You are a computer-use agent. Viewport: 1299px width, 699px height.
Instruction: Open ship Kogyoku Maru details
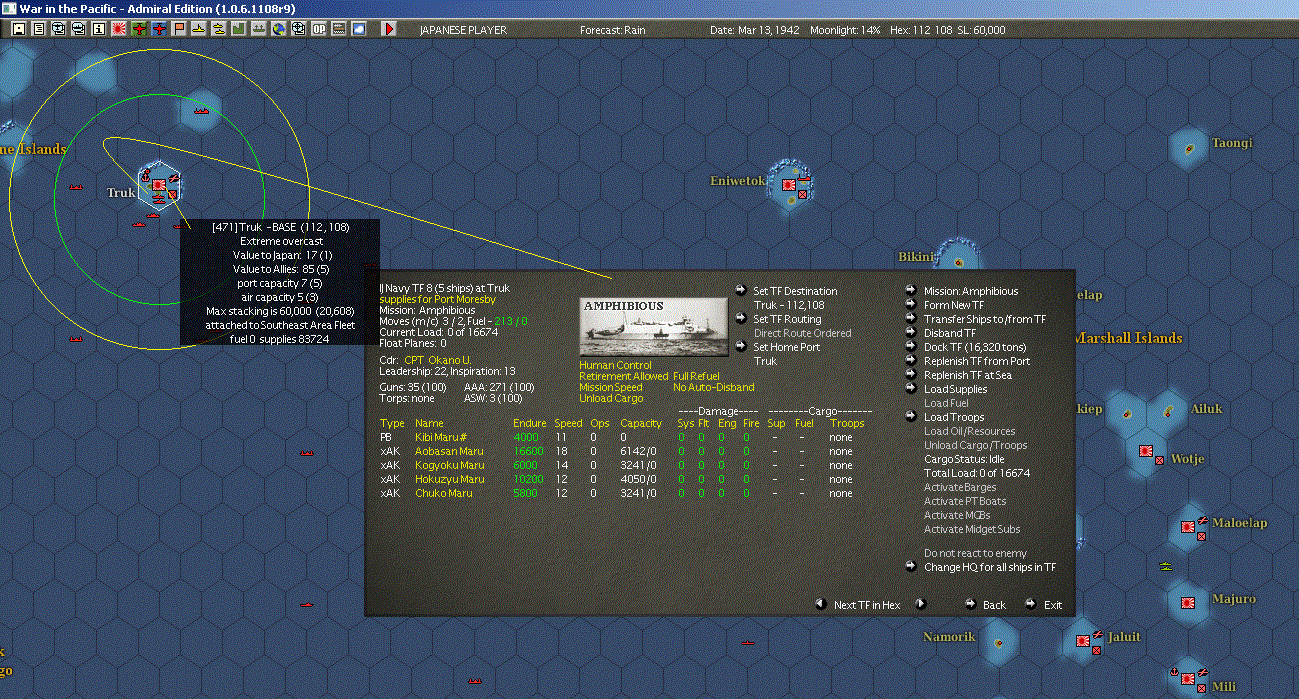(450, 465)
